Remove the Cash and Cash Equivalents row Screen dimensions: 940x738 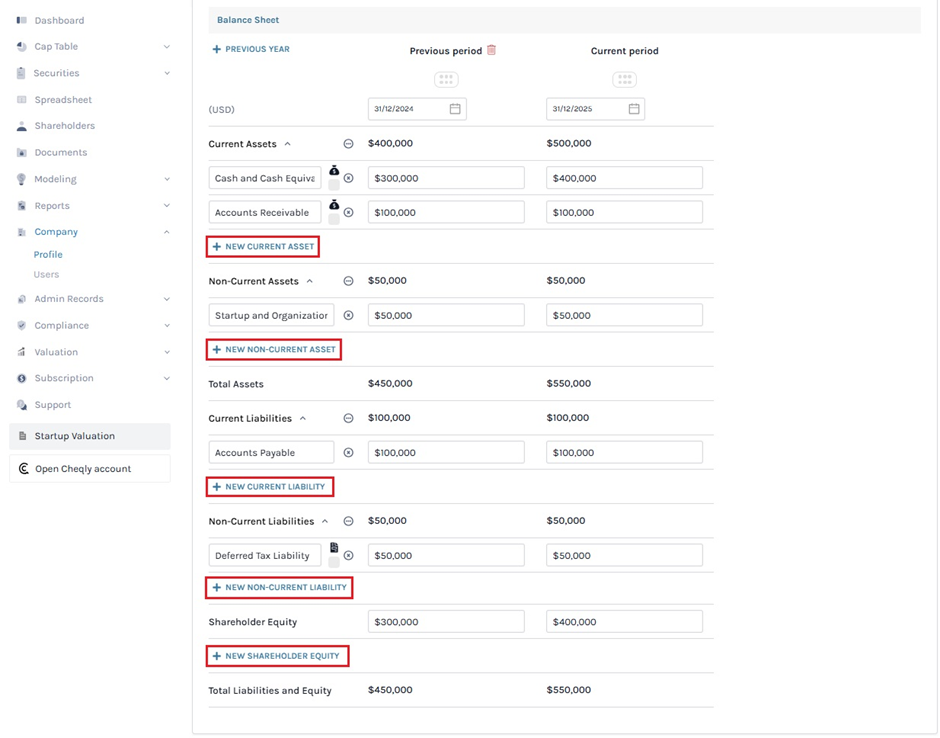[x=349, y=178]
